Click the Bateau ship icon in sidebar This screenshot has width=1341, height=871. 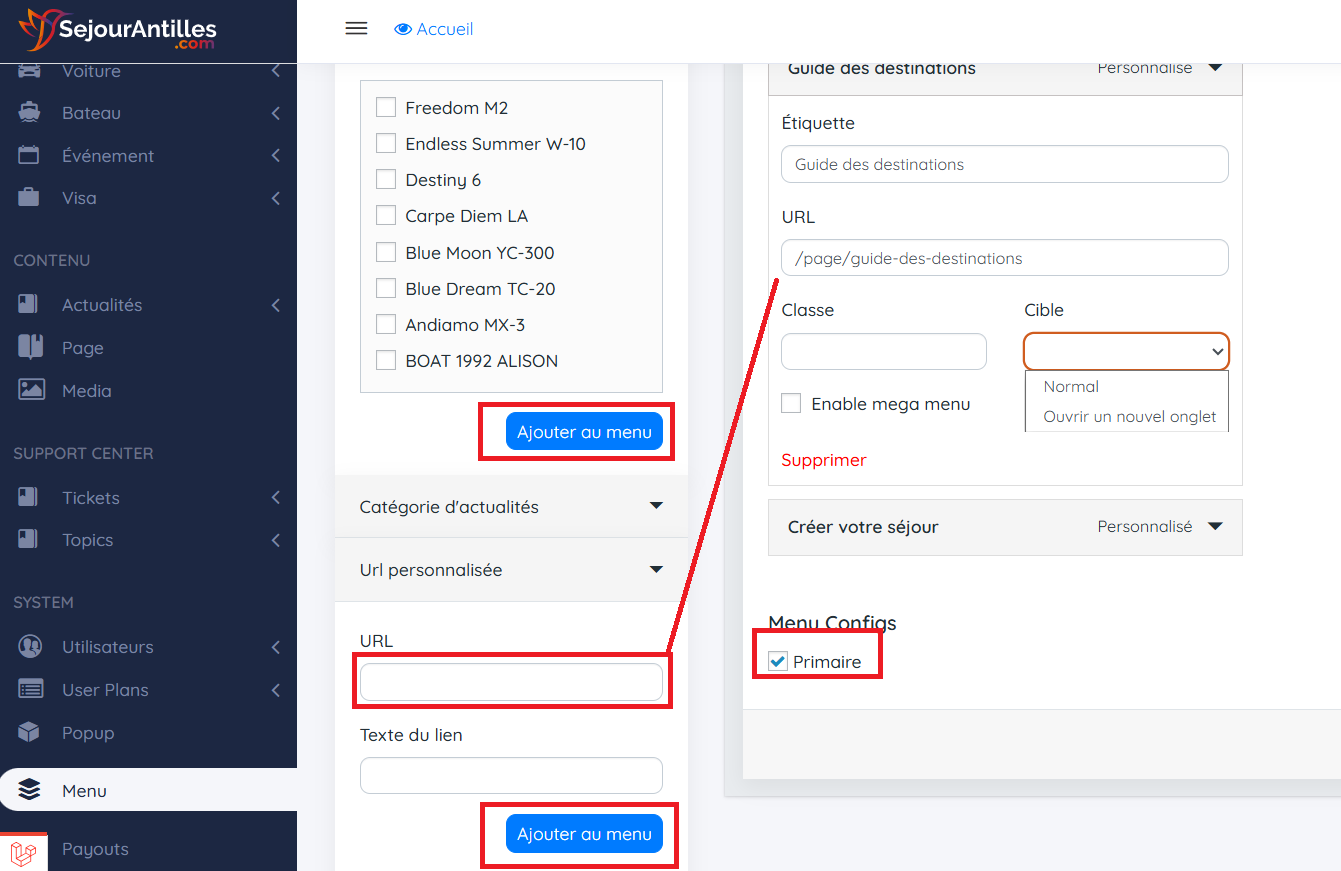pos(29,113)
